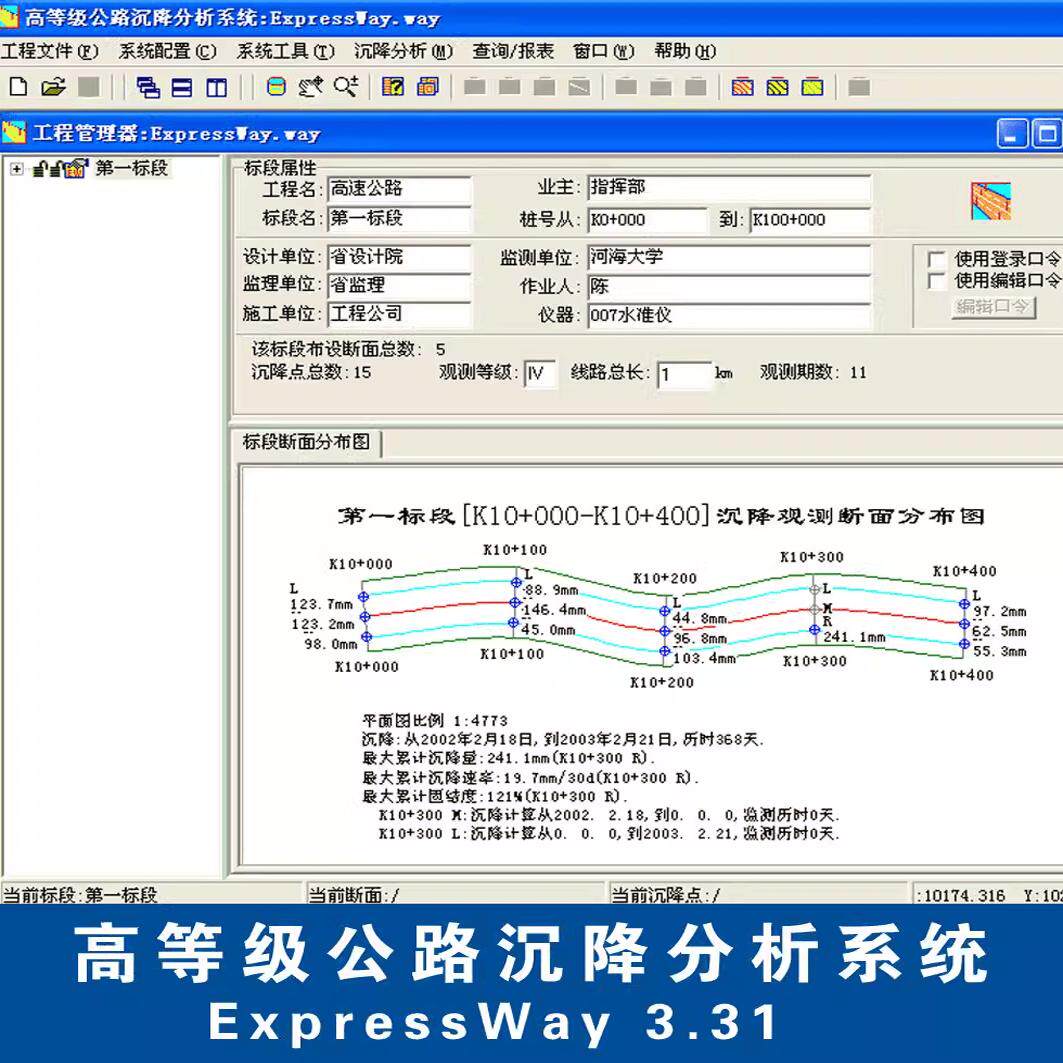Viewport: 1063px width, 1063px height.
Task: Click the New file icon in toolbar
Action: tap(19, 87)
